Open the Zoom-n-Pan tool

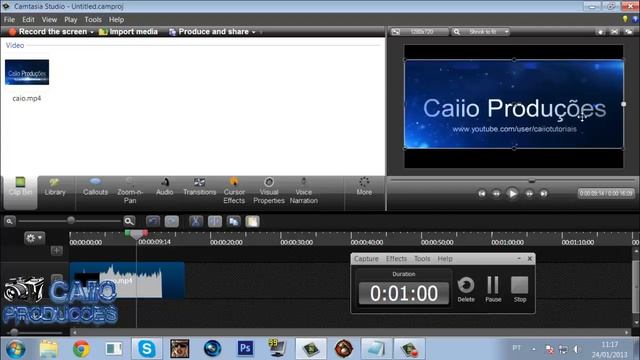(x=130, y=191)
